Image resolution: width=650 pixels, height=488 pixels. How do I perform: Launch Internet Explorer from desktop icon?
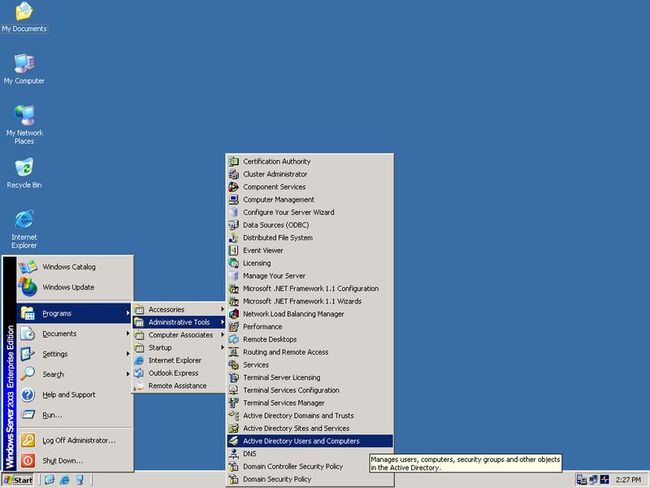[24, 229]
